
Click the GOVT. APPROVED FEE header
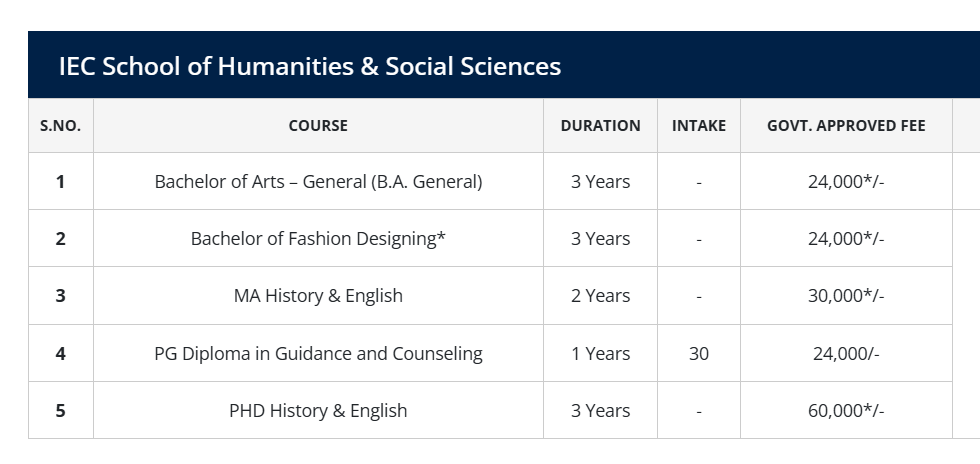click(846, 126)
